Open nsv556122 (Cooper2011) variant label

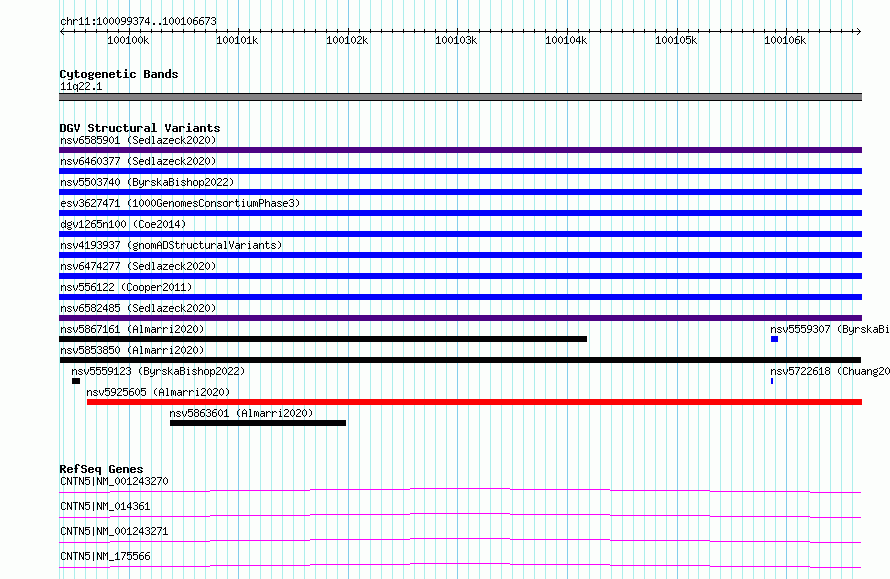[126, 287]
